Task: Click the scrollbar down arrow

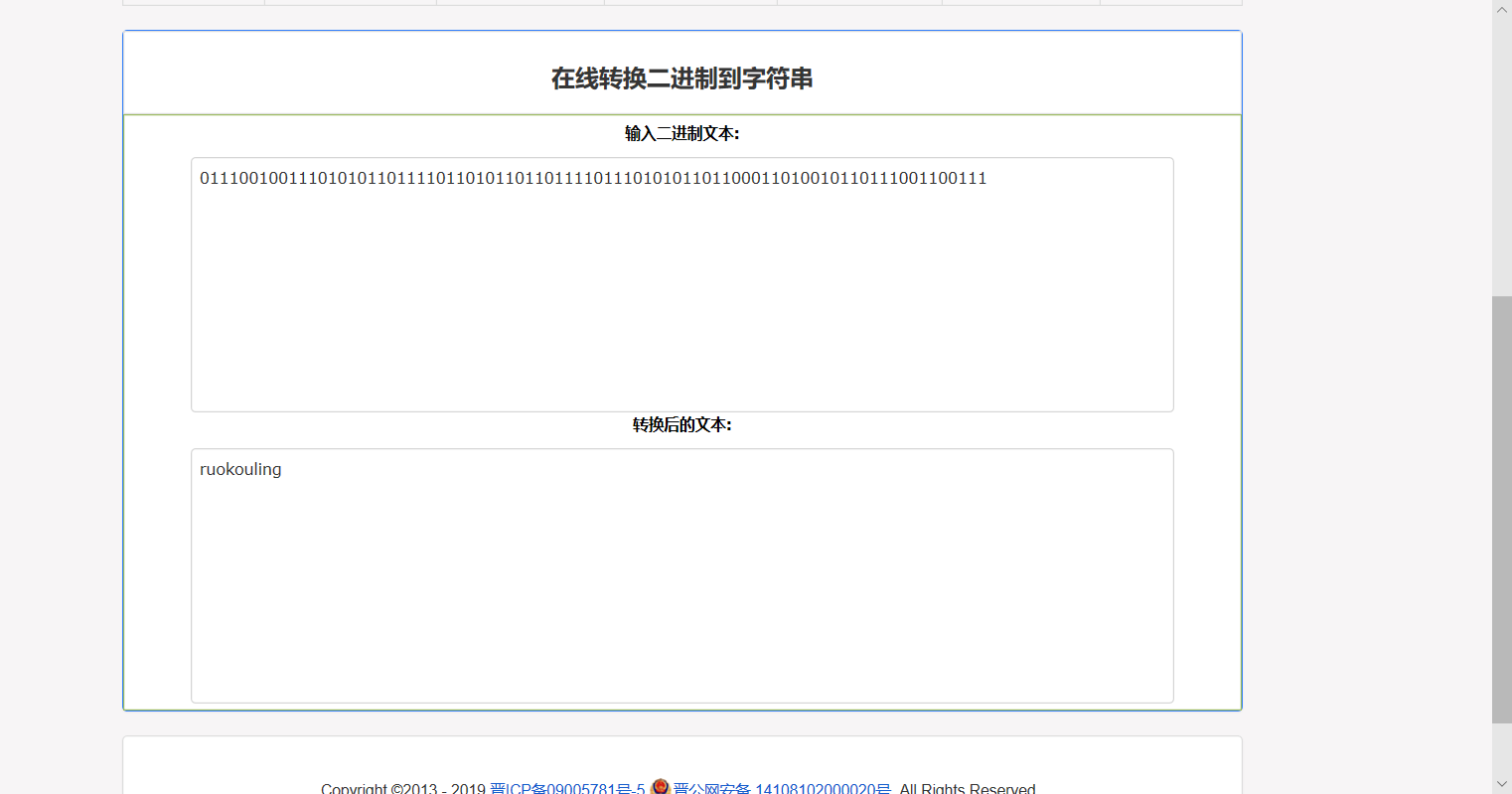Action: pos(1502,785)
